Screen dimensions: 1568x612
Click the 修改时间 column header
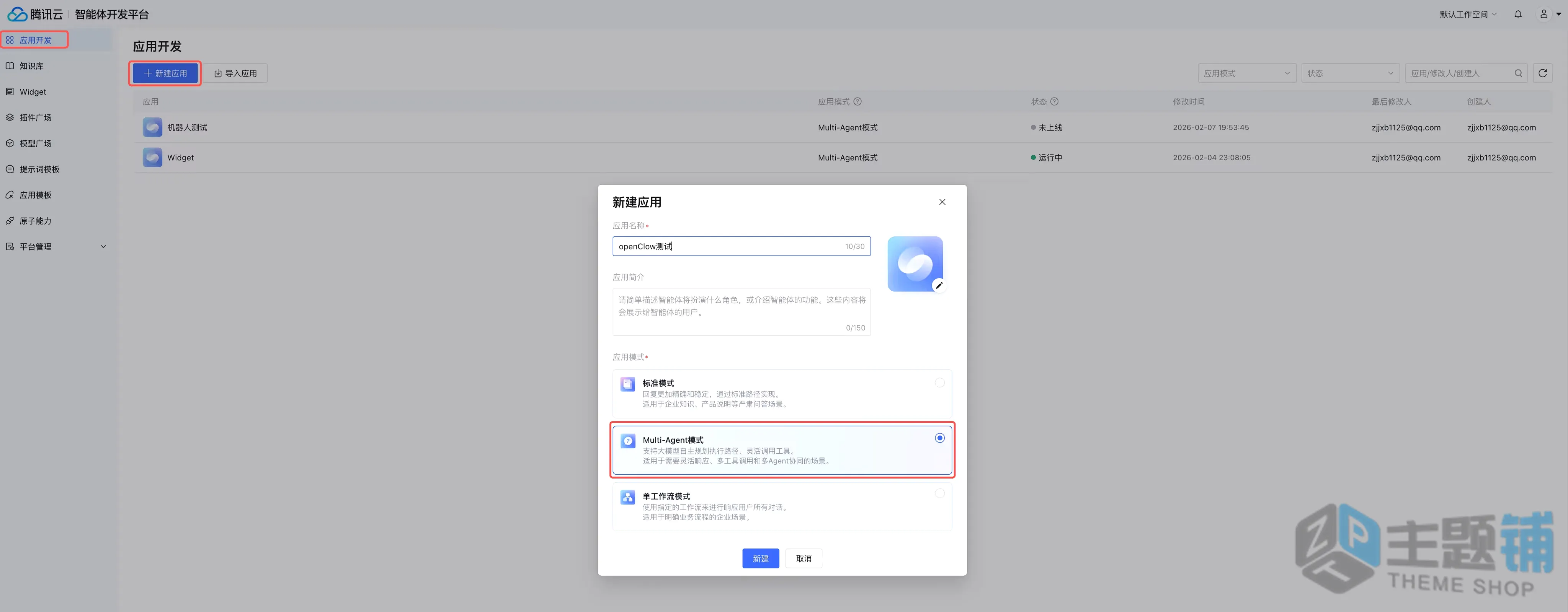coord(1189,102)
